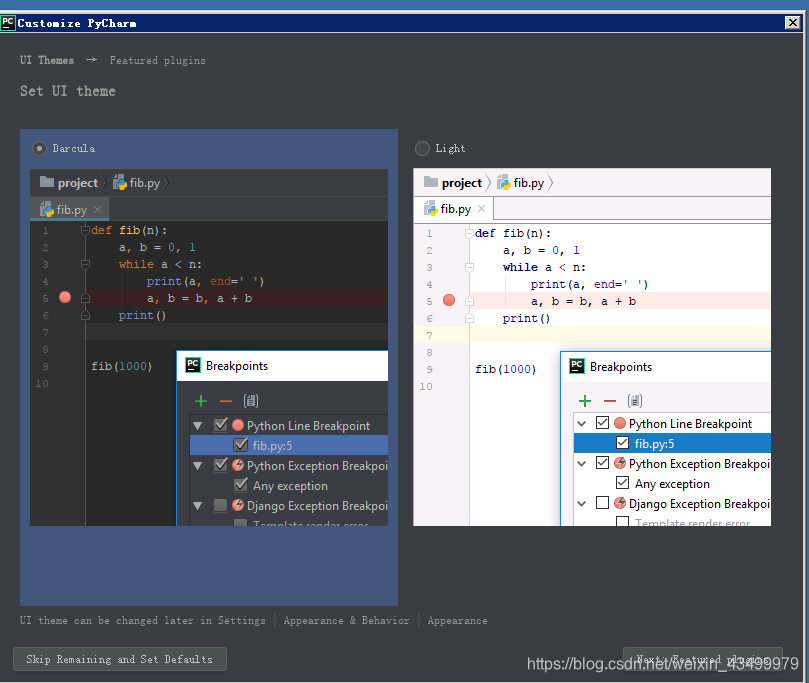809x683 pixels.
Task: Click the group-by icon in Light Breakpoints toolbar
Action: tap(635, 401)
